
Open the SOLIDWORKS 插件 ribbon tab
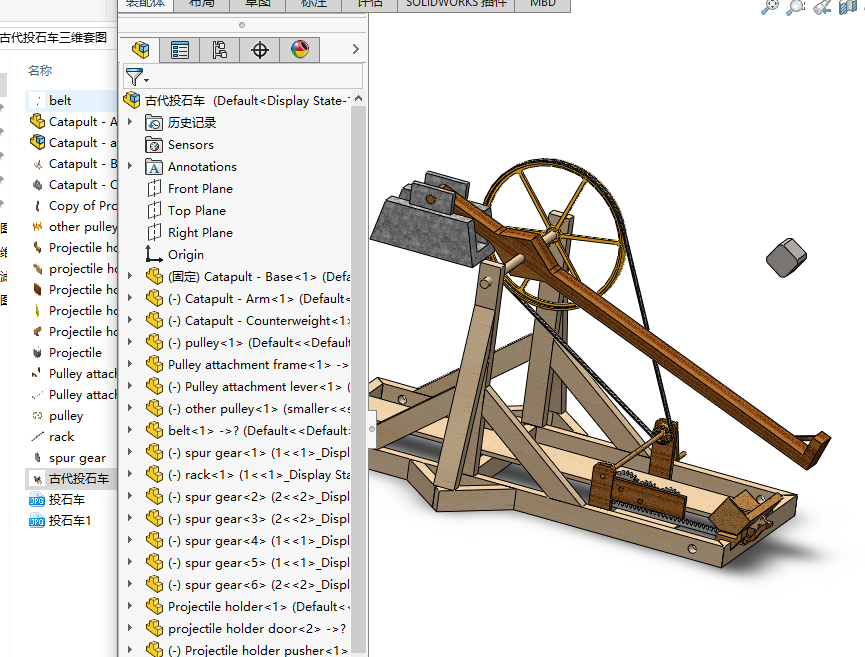[x=456, y=3]
